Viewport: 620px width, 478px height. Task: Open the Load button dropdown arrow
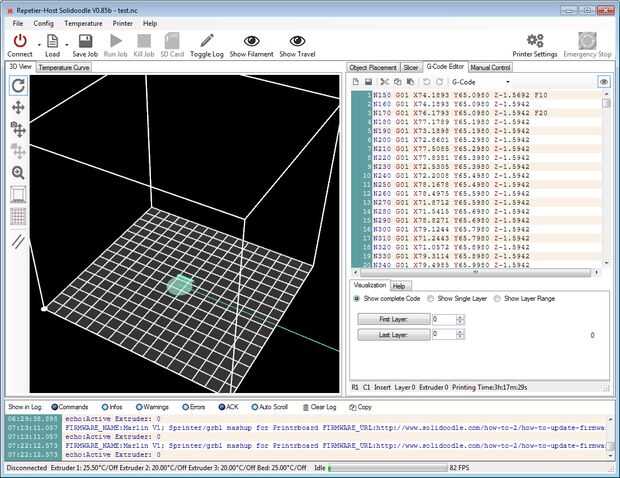(69, 46)
